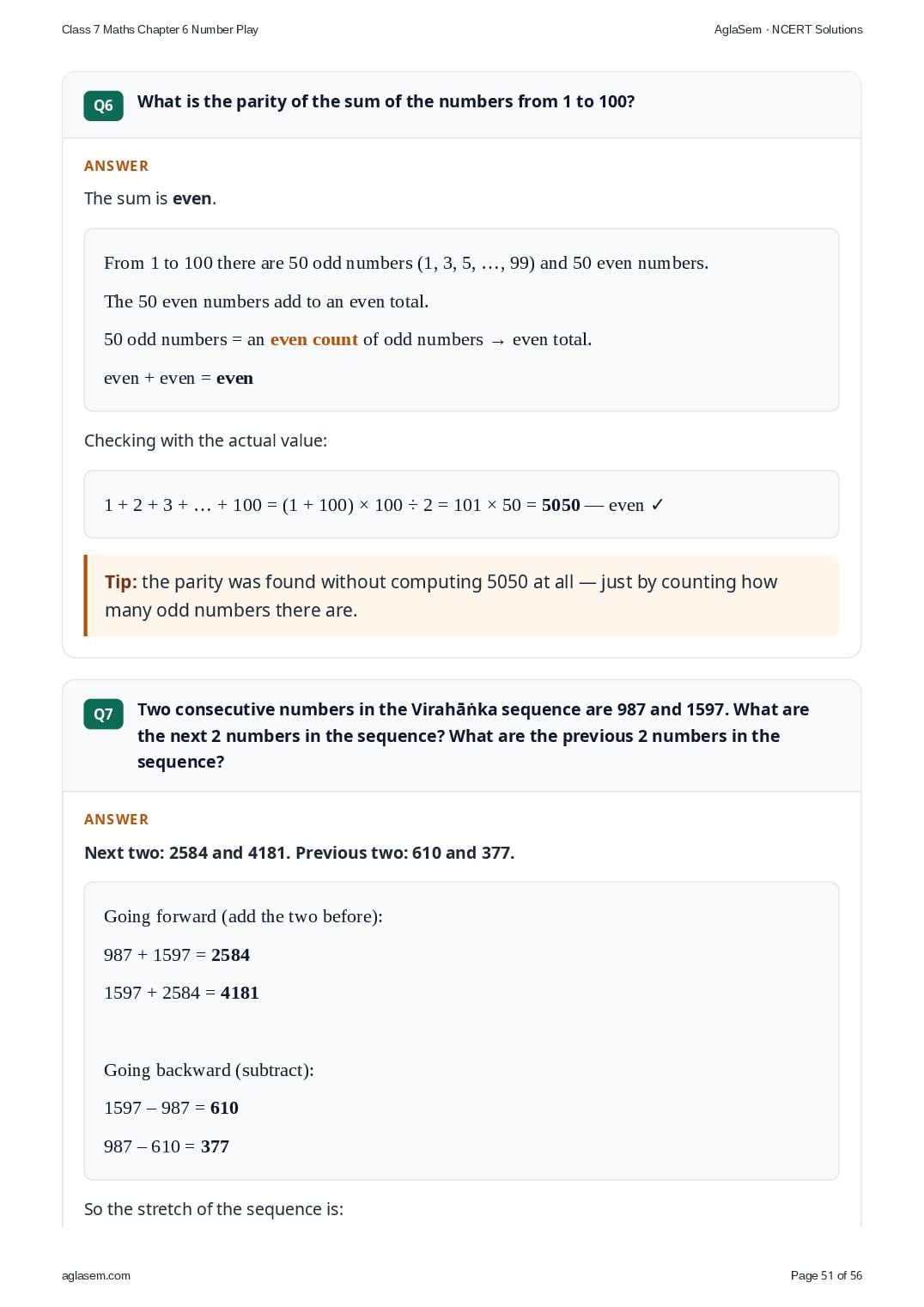Click the Page 51 of 56 indicator
The height and width of the screenshot is (1307, 924).
click(826, 1275)
